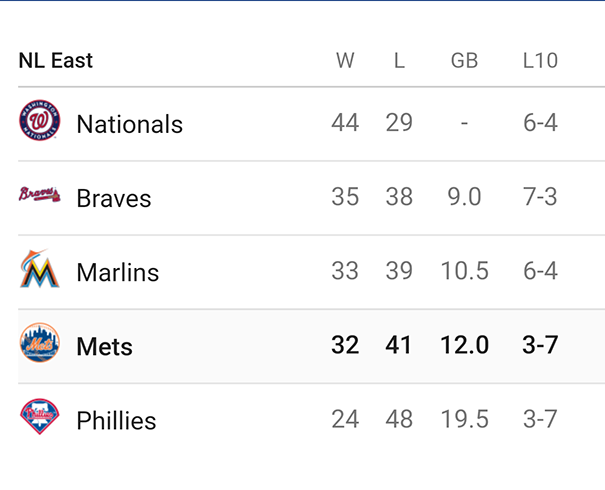Select the highlighted Mets team name
This screenshot has width=605, height=490.
[105, 346]
